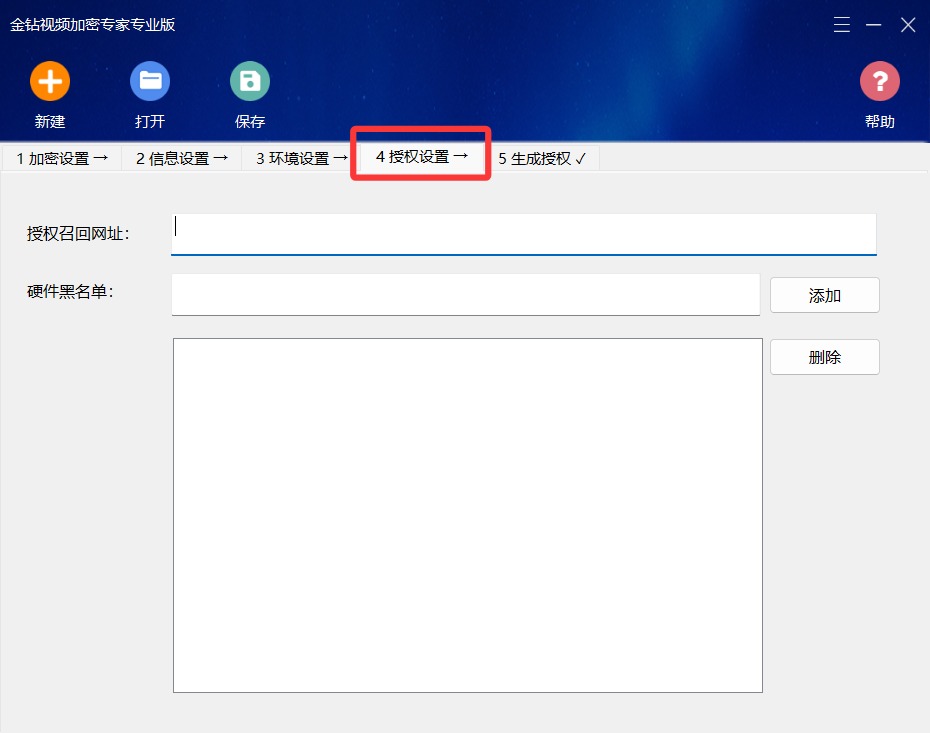Click the 硬件黑名单 label text

[70, 292]
